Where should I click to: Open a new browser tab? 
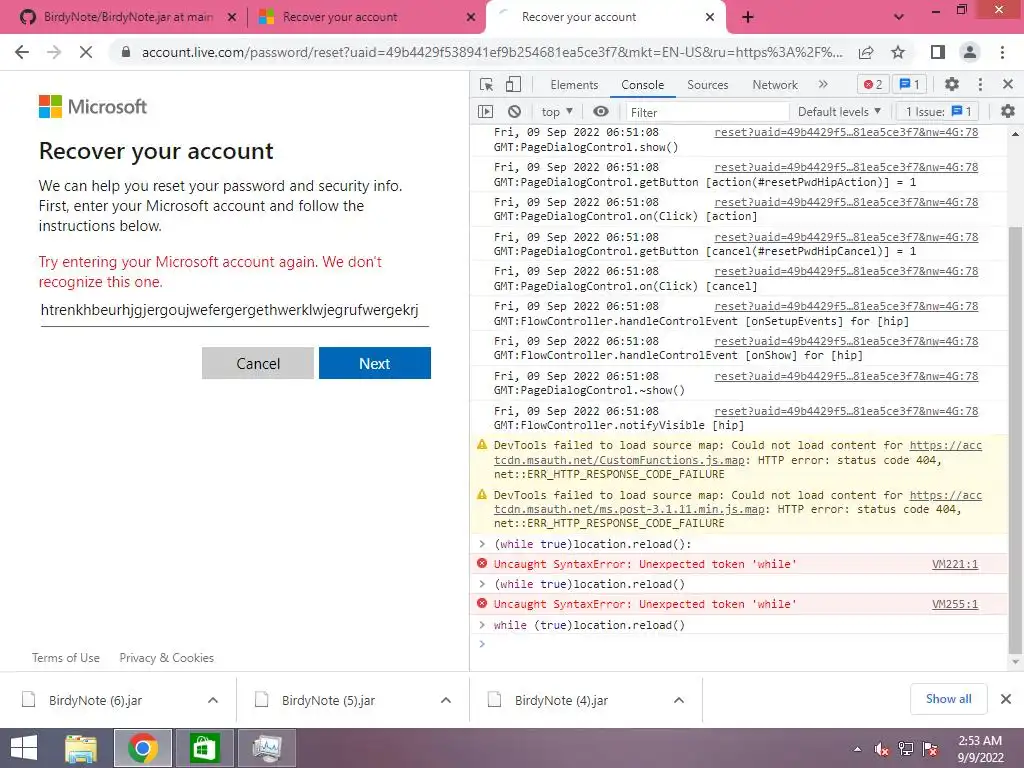[748, 17]
